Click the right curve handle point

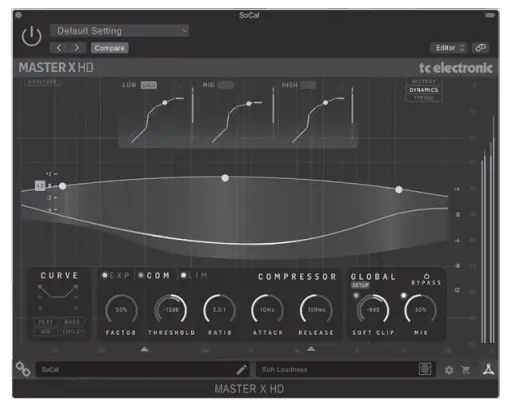coord(399,190)
